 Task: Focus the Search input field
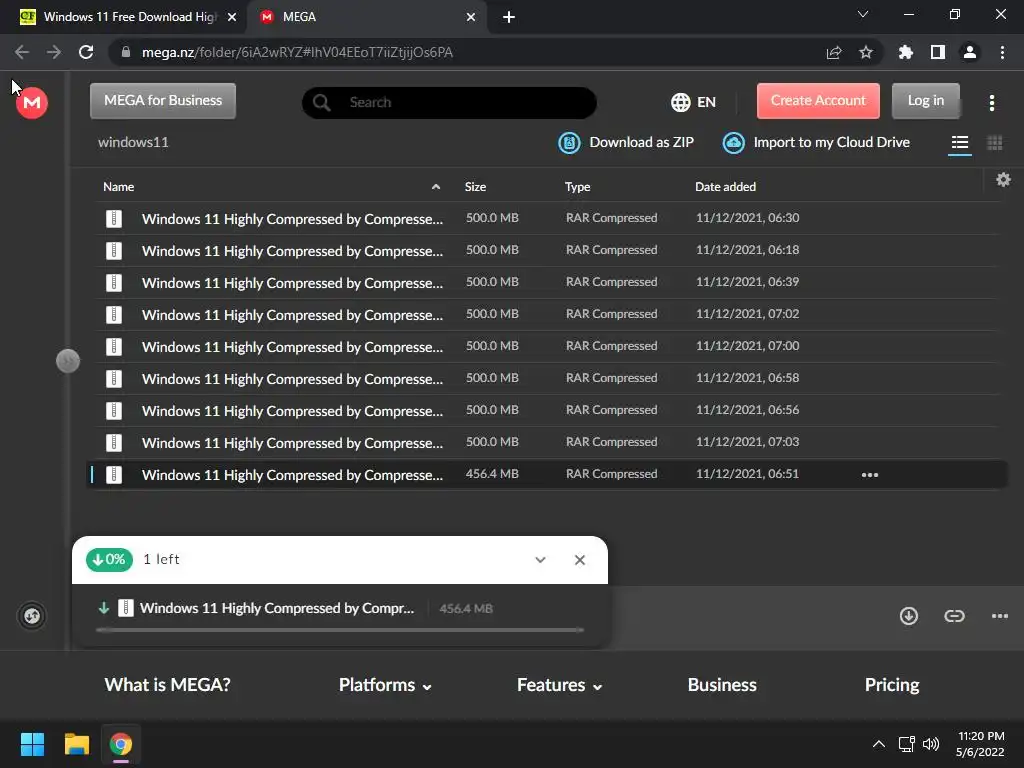tap(449, 103)
